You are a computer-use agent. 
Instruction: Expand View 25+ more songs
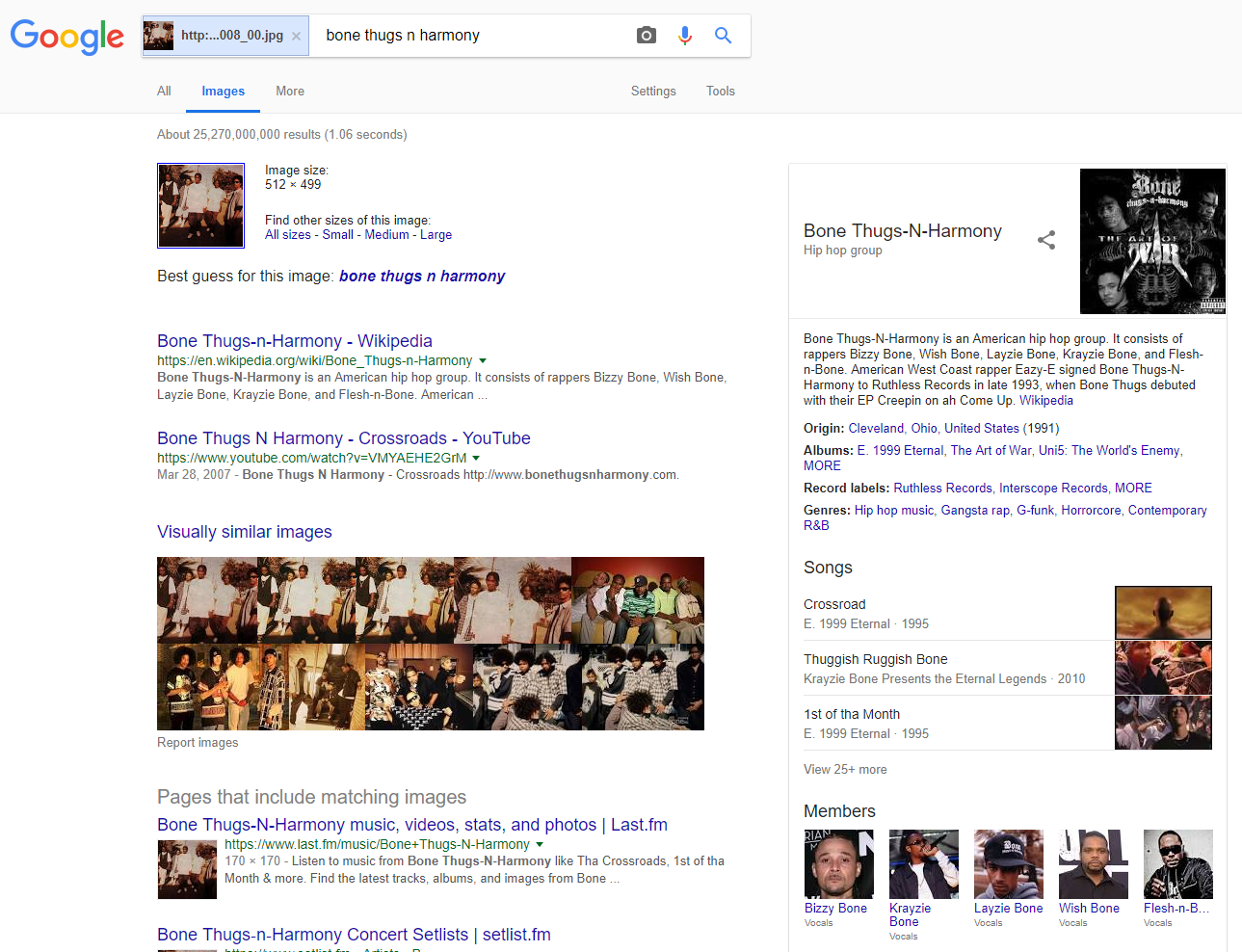click(845, 770)
